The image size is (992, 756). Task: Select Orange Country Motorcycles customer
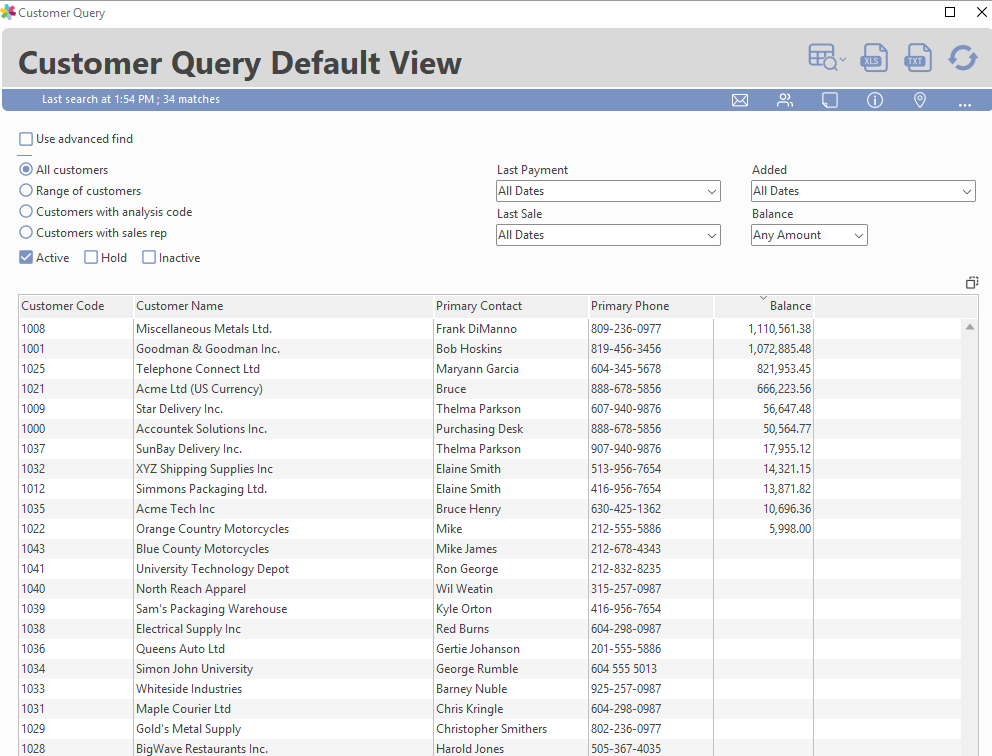click(x=212, y=529)
